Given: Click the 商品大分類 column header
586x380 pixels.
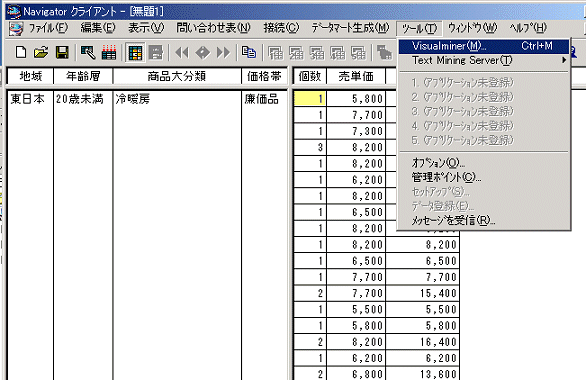Looking at the screenshot, I should 177,76.
